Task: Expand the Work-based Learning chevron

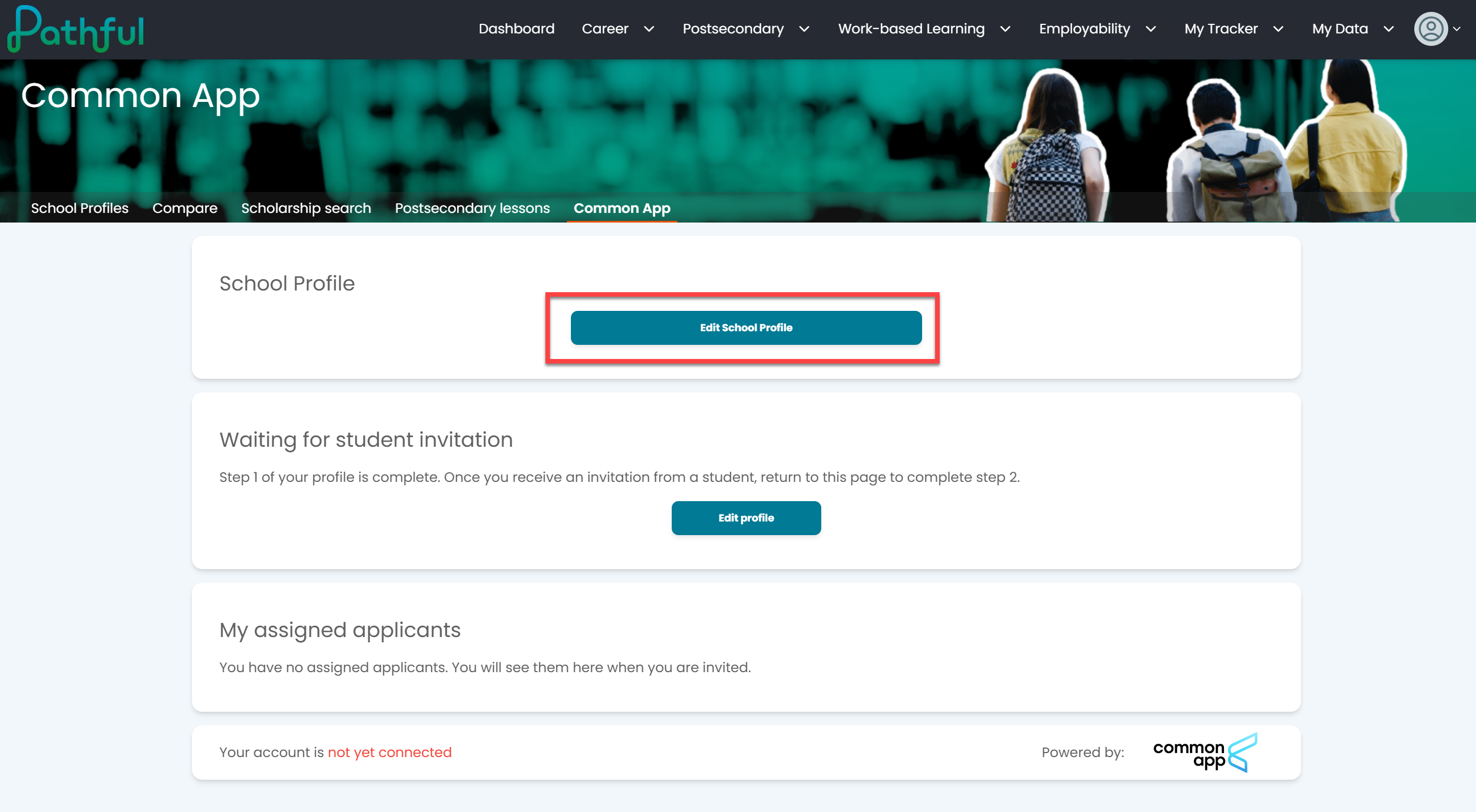Action: pos(1005,29)
